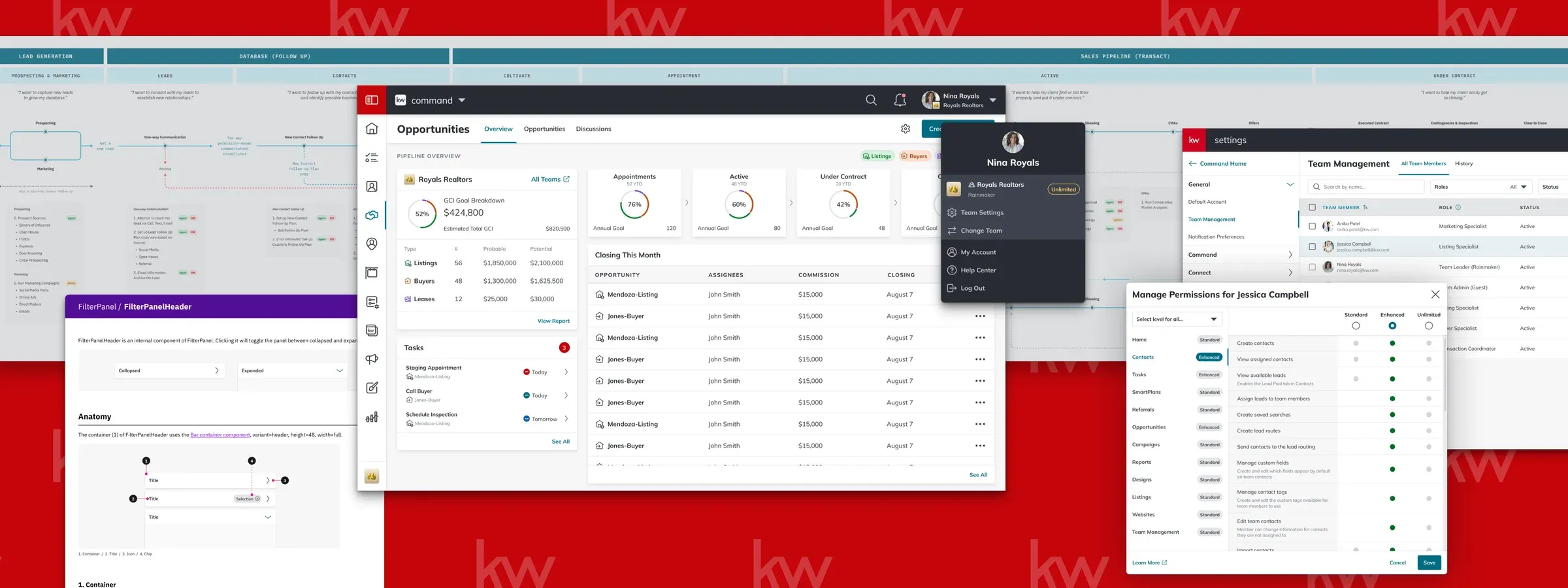Click the kw logo next to command

tap(400, 100)
